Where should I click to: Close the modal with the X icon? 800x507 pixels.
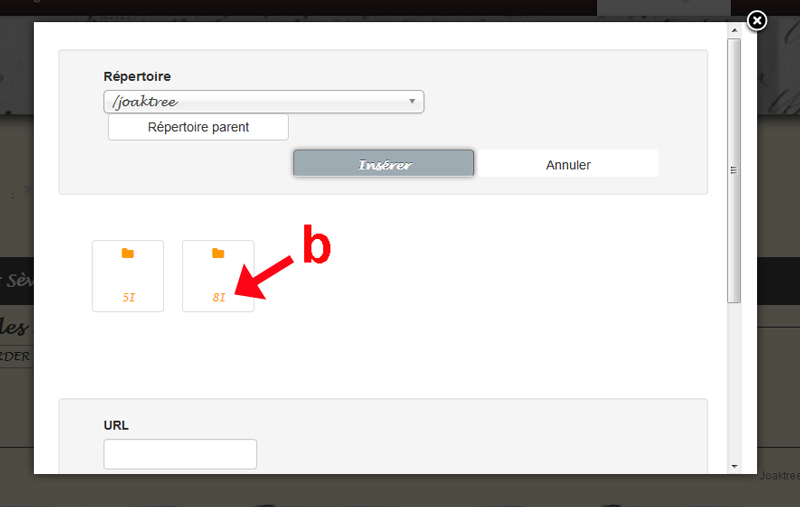coord(757,20)
